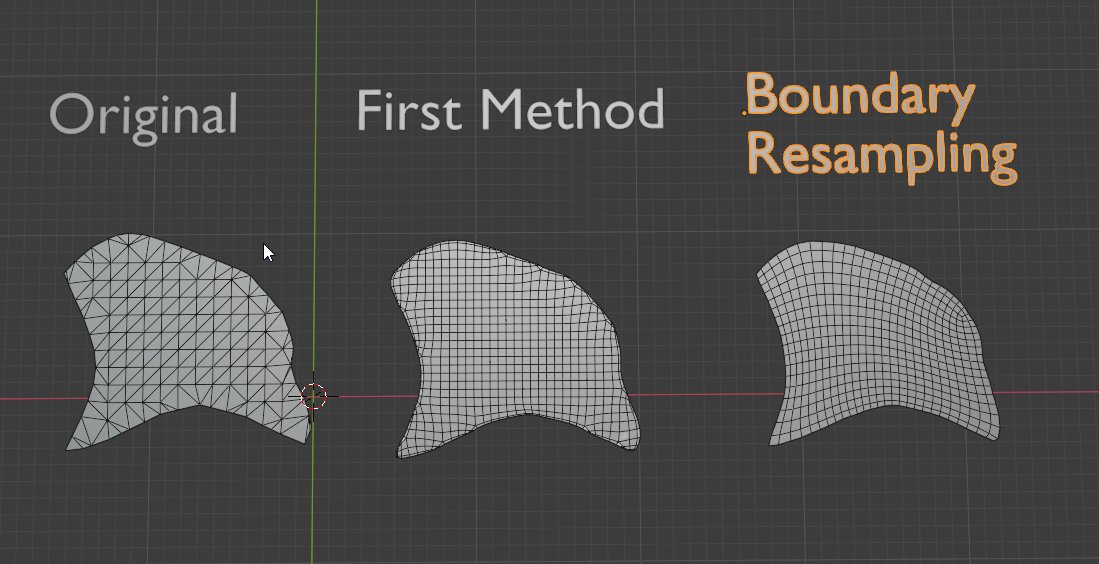Screen dimensions: 1099x564
Task: Select the 'First Method' text object
Action: coord(510,110)
